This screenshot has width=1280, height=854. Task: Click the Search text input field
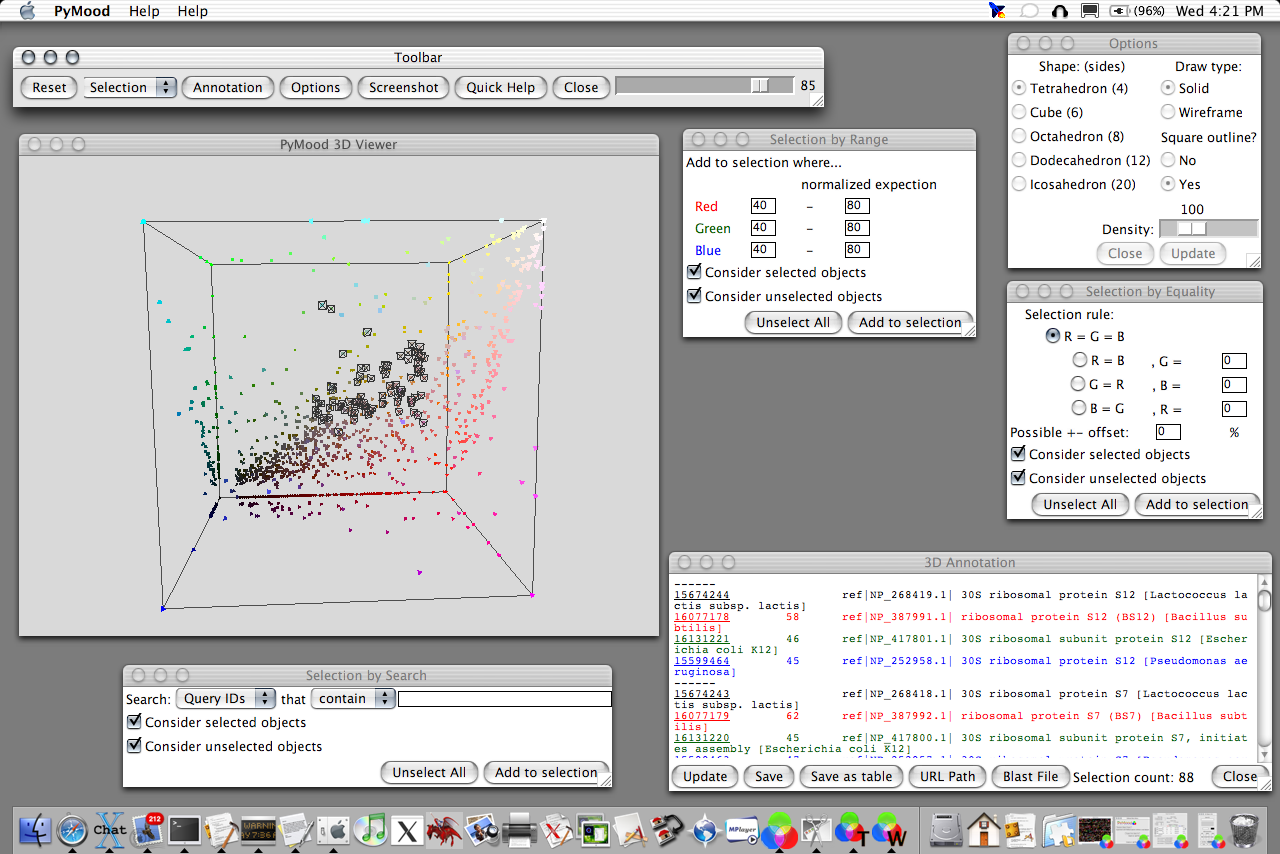(505, 699)
